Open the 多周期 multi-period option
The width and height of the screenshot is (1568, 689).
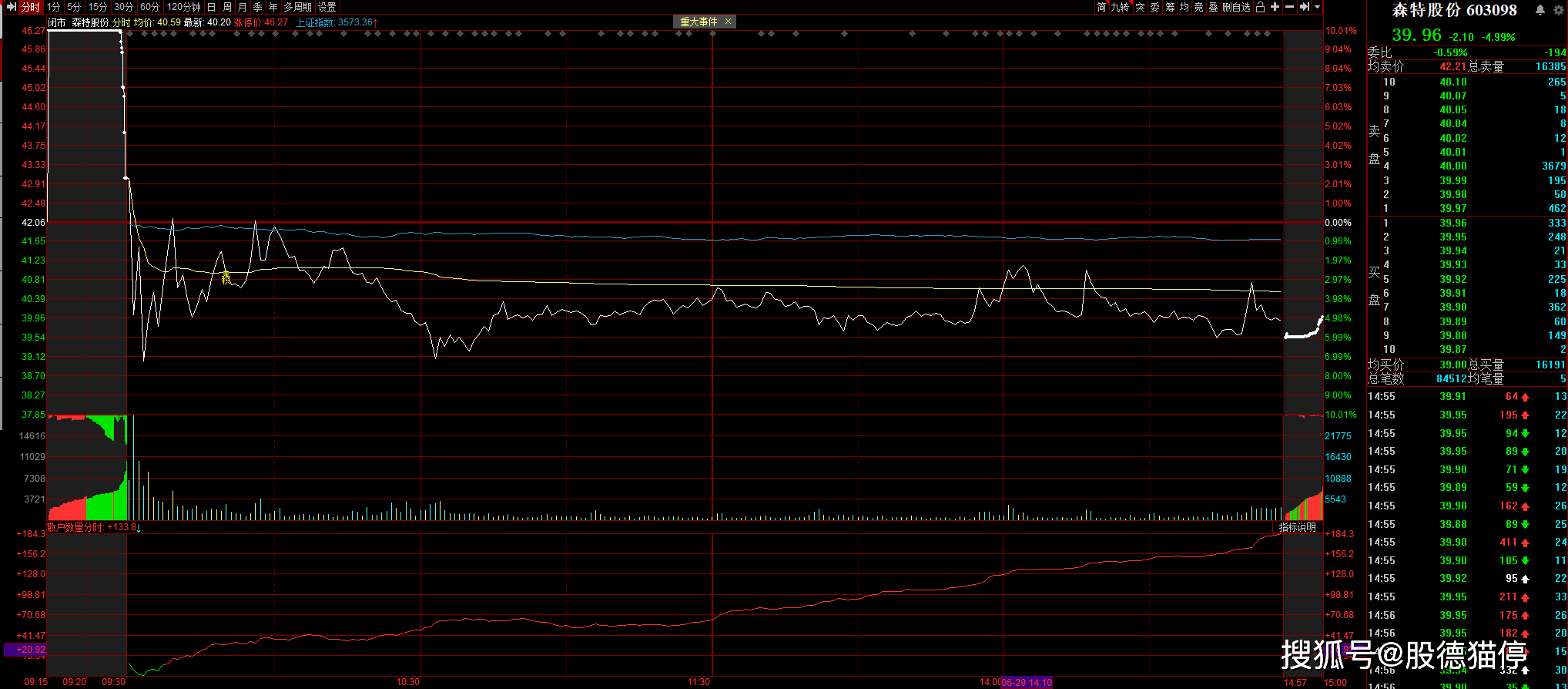coord(297,7)
